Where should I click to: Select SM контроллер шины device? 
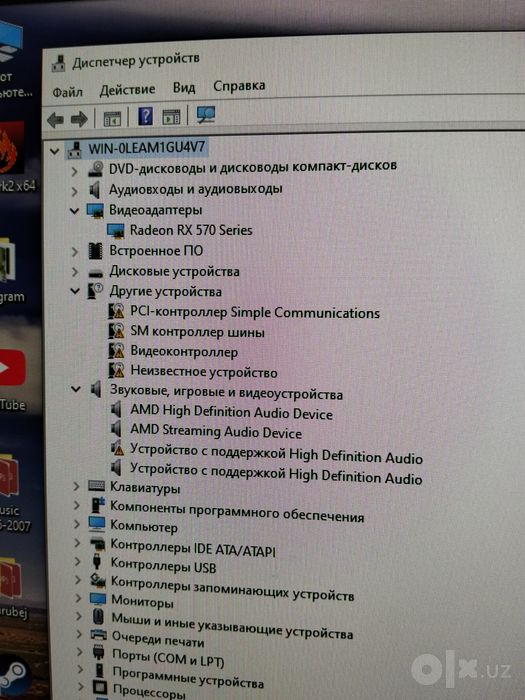(x=197, y=332)
